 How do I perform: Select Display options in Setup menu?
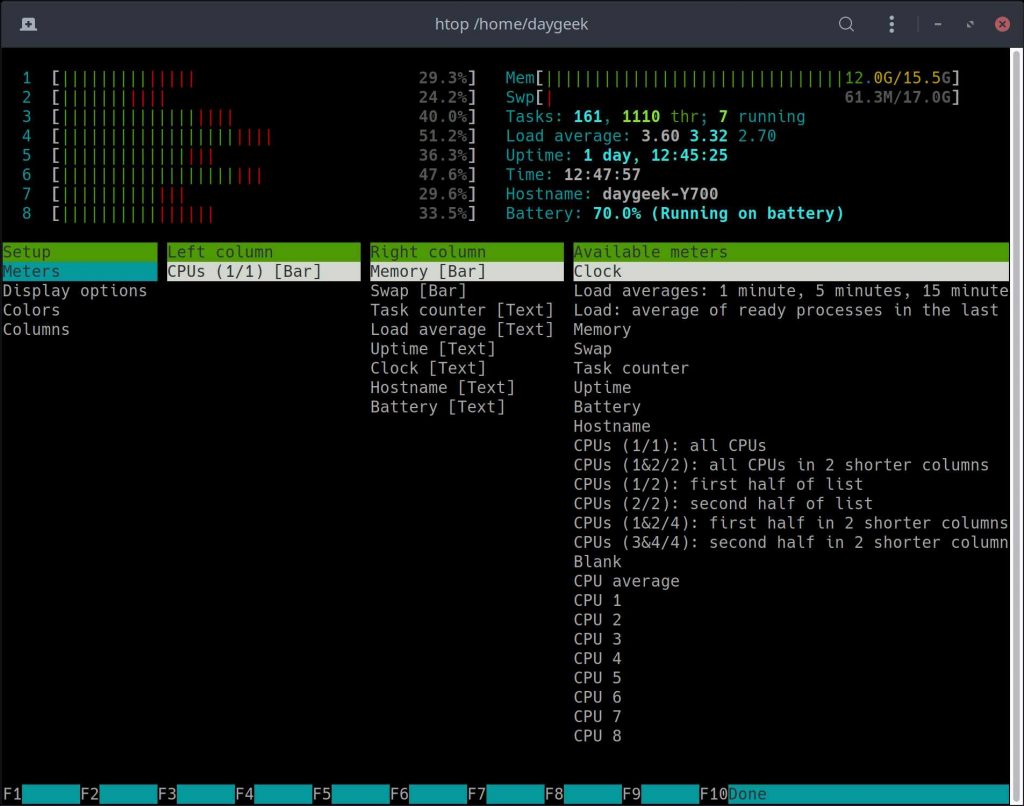75,291
